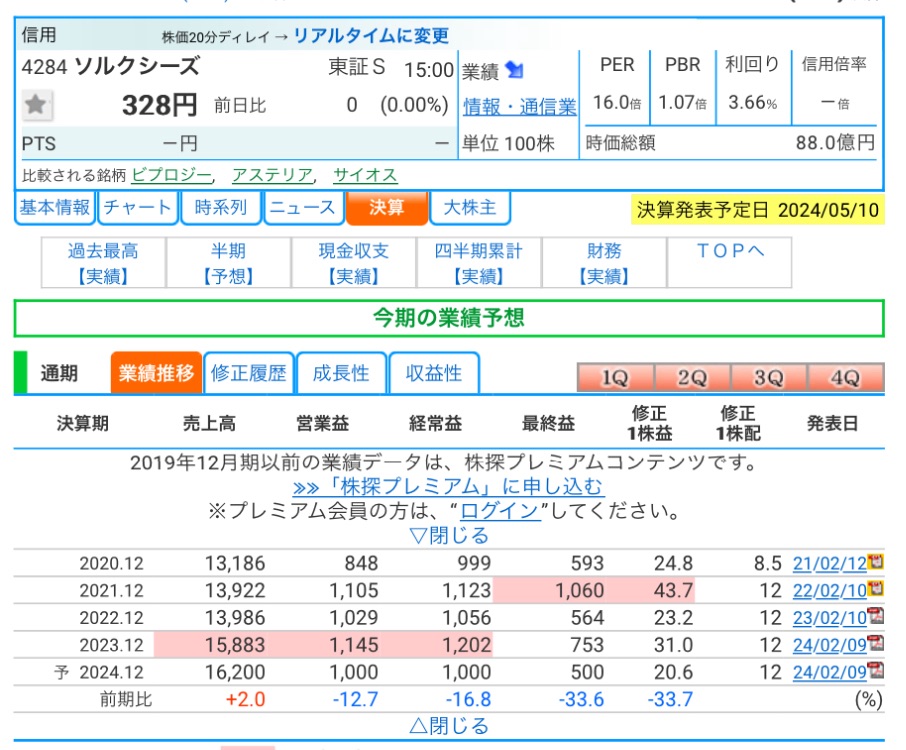This screenshot has height=750, width=906.
Task: Open PDF icon next to 23/02/10
Action: tap(876, 615)
